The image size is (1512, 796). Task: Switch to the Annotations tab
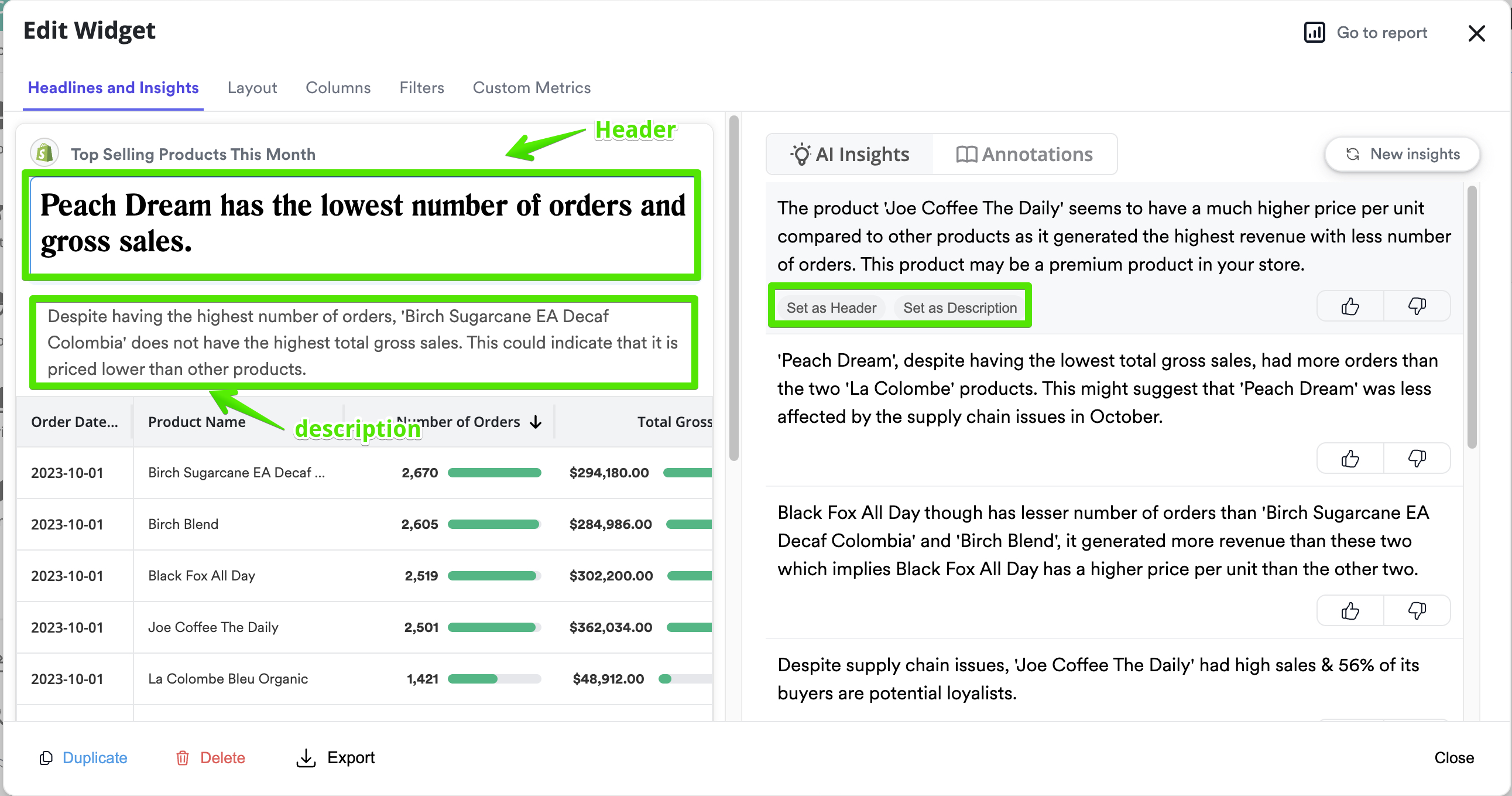pos(1024,154)
